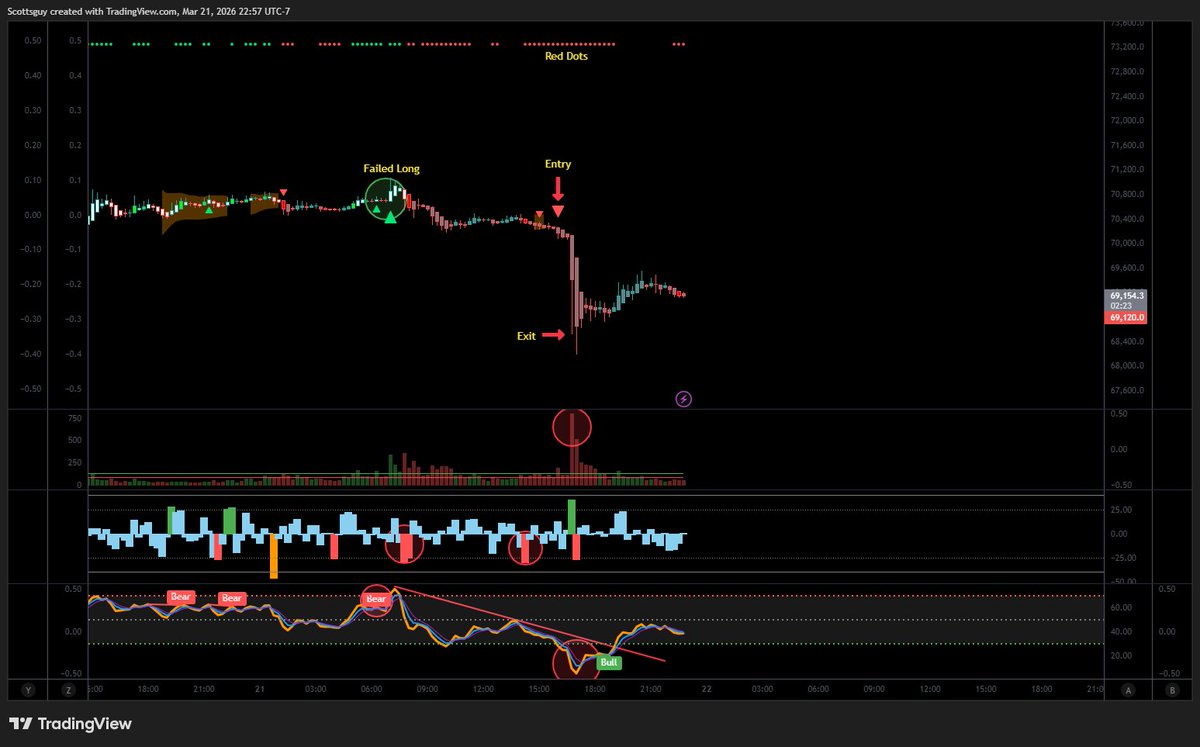Click the orange bar in oscillator pane
Screen dimensions: 1200x747
click(274, 556)
